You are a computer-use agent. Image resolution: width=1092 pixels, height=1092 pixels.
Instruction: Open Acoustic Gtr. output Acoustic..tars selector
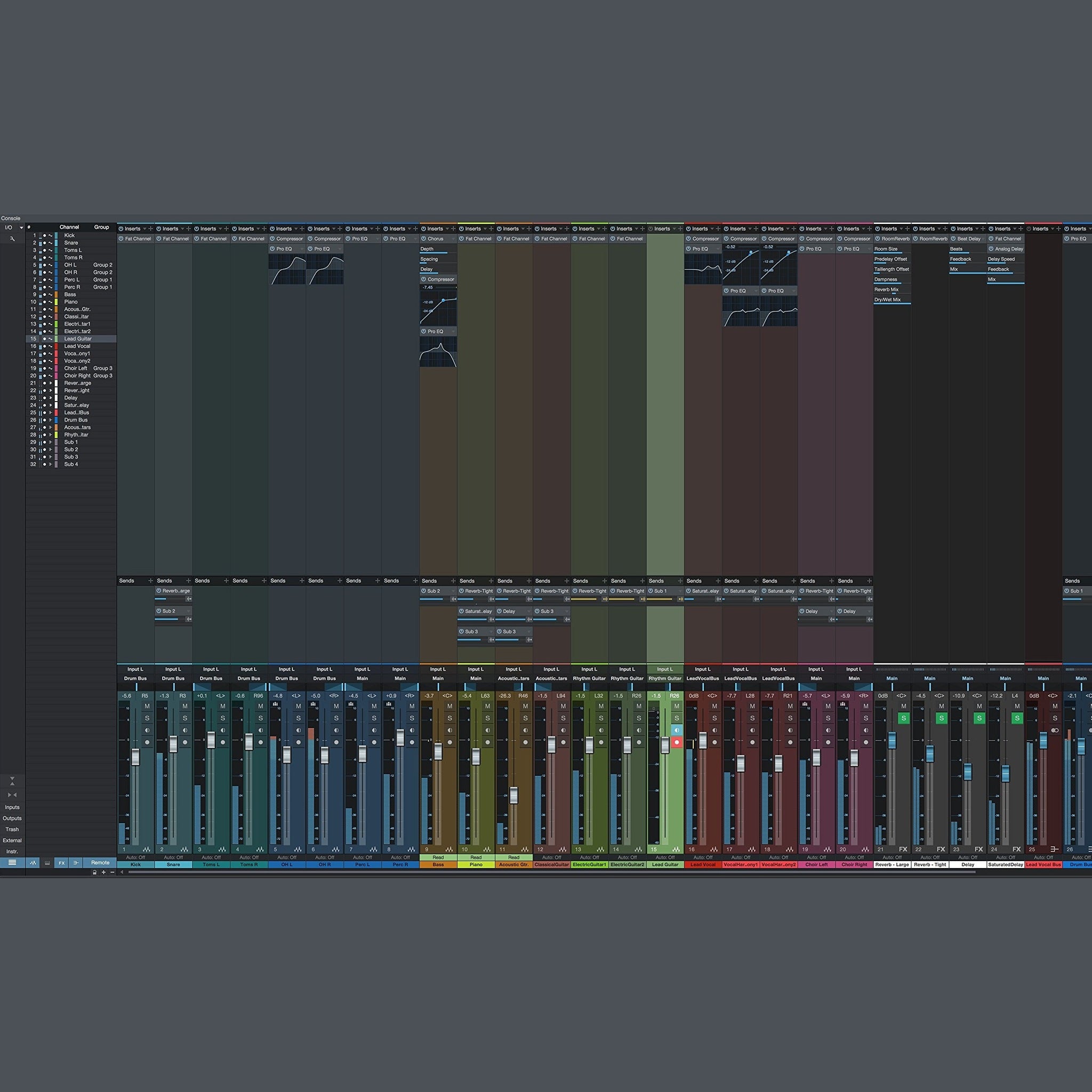pos(514,678)
